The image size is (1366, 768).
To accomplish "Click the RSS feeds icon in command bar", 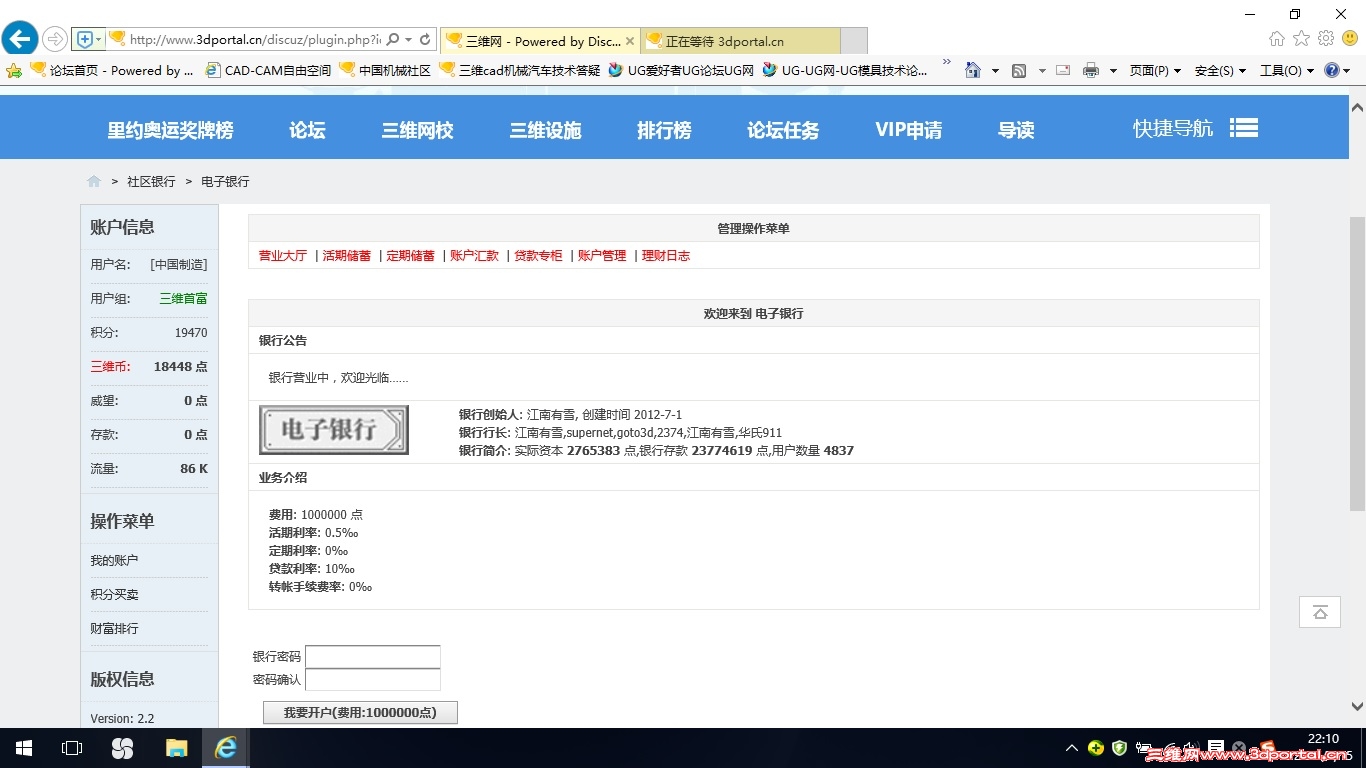I will coord(1019,71).
